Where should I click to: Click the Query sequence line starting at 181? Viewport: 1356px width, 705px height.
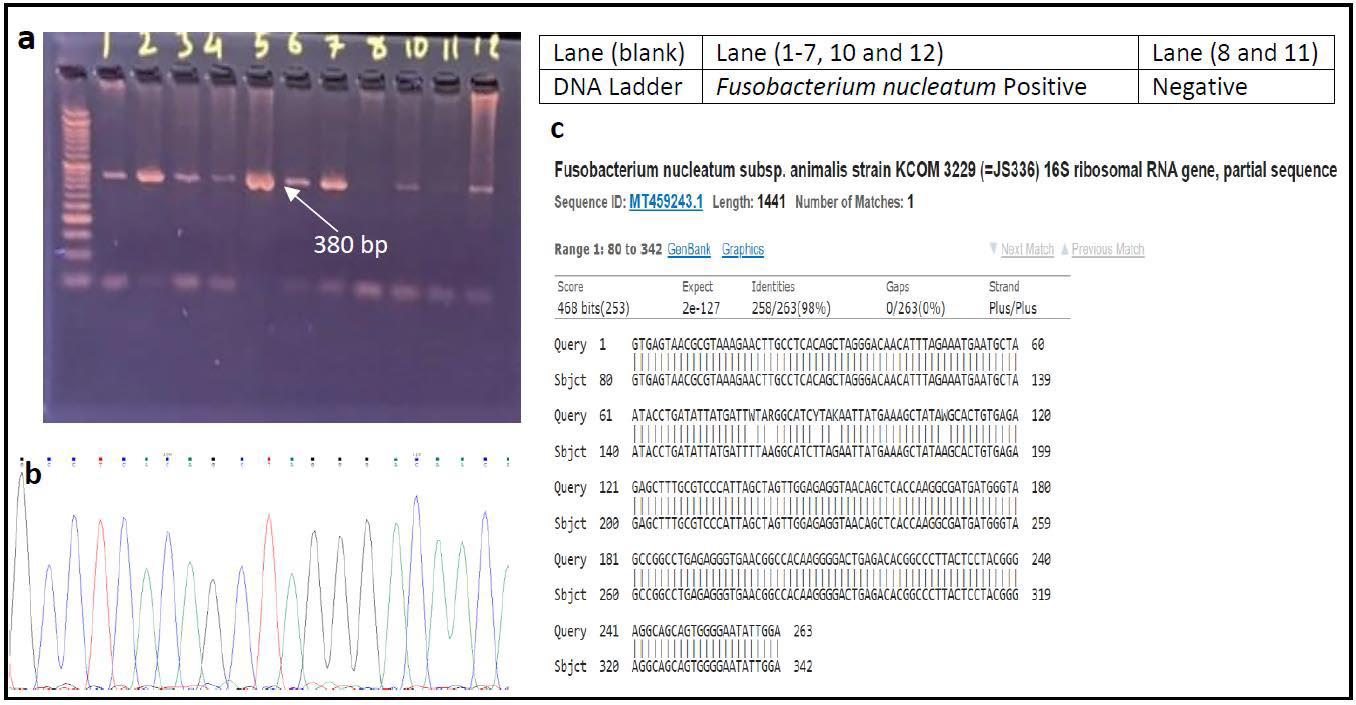tap(800, 559)
